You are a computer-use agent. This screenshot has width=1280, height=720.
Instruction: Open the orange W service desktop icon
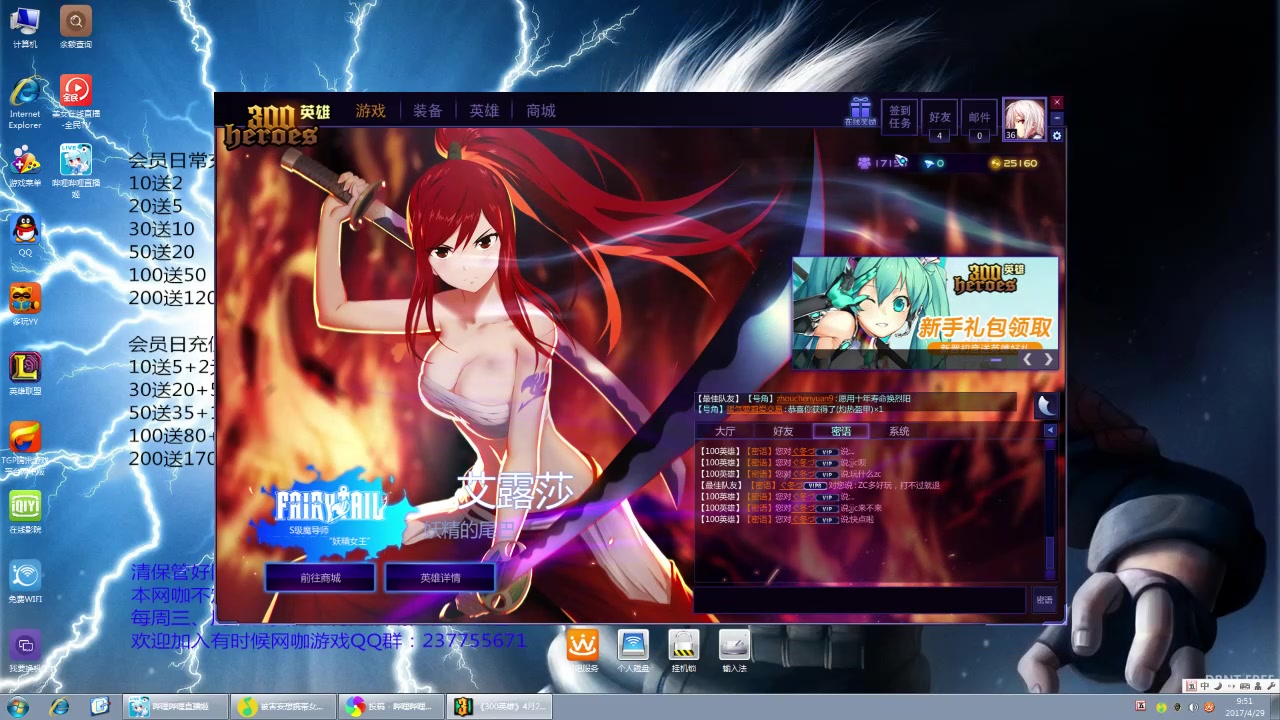(x=582, y=650)
